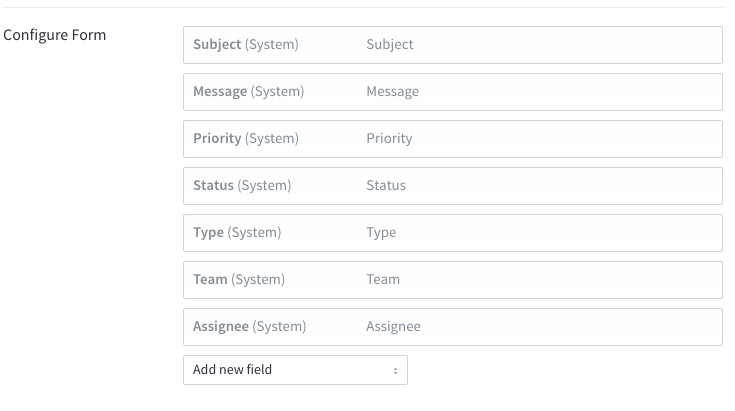This screenshot has height=411, width=735.
Task: Select the Subject display label on the right
Action: point(390,45)
